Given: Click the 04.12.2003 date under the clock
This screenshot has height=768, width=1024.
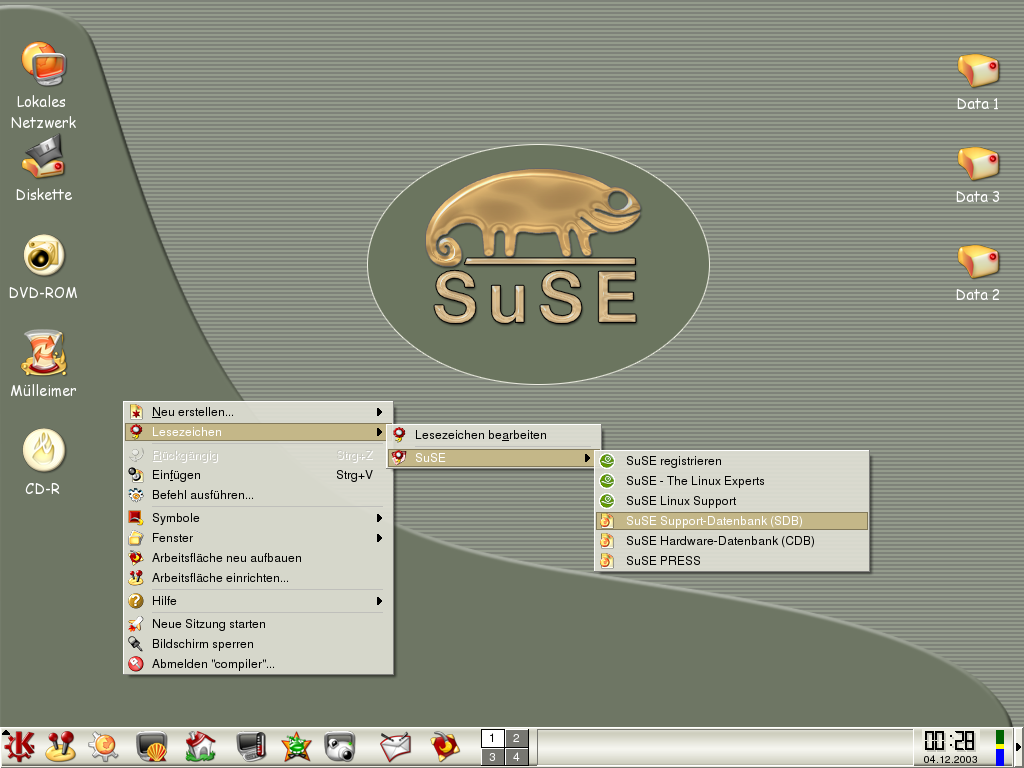Looking at the screenshot, I should click(950, 760).
